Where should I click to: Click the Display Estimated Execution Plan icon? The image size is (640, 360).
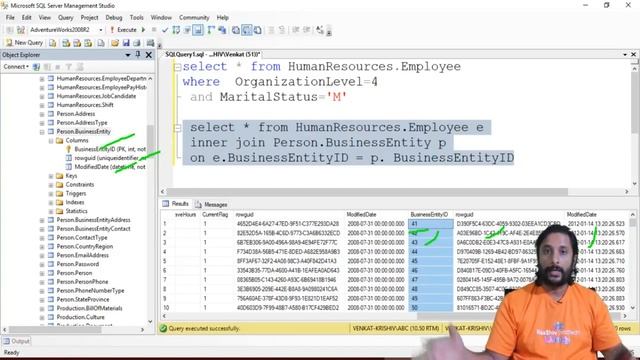coord(176,30)
